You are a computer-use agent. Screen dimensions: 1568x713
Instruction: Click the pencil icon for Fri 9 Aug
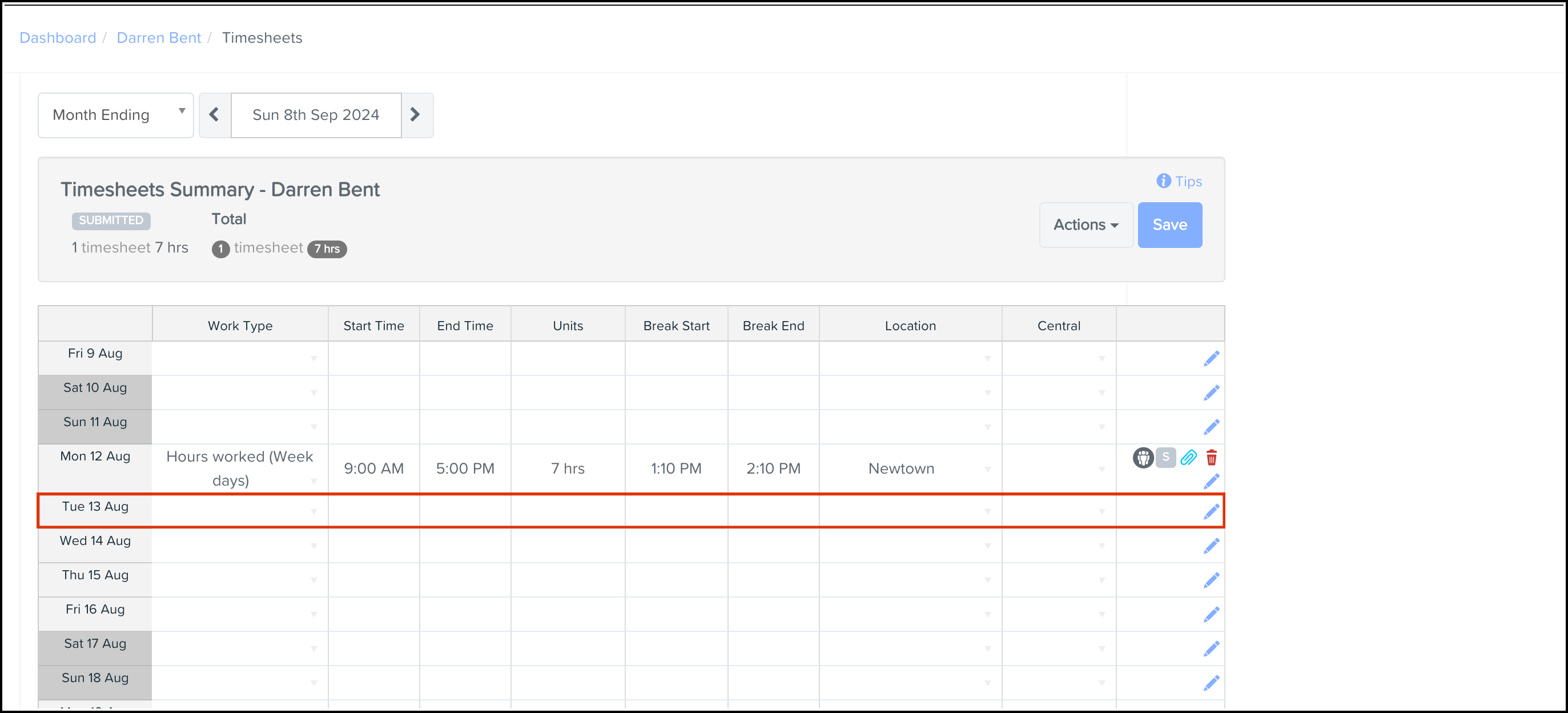[1211, 359]
